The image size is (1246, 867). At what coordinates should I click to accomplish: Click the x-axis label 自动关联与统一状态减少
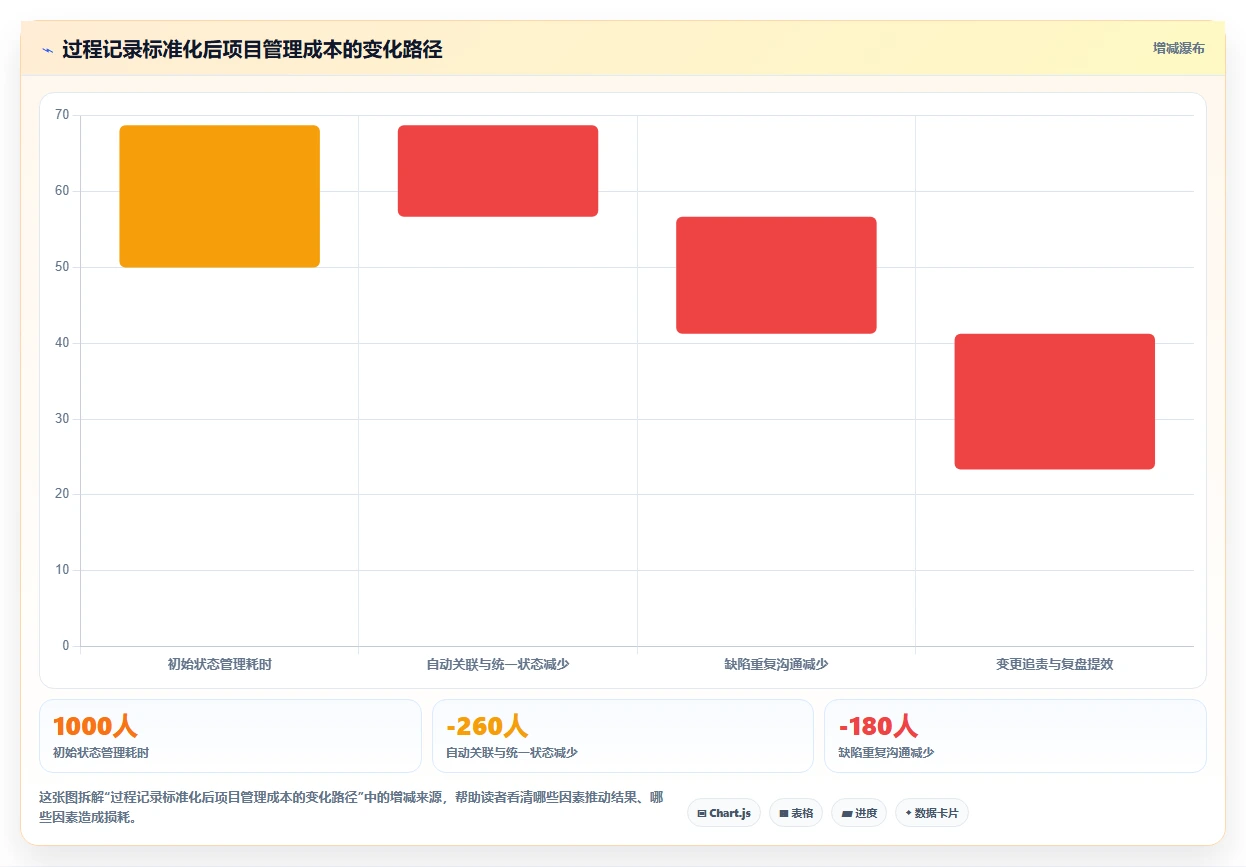pyautogui.click(x=498, y=664)
